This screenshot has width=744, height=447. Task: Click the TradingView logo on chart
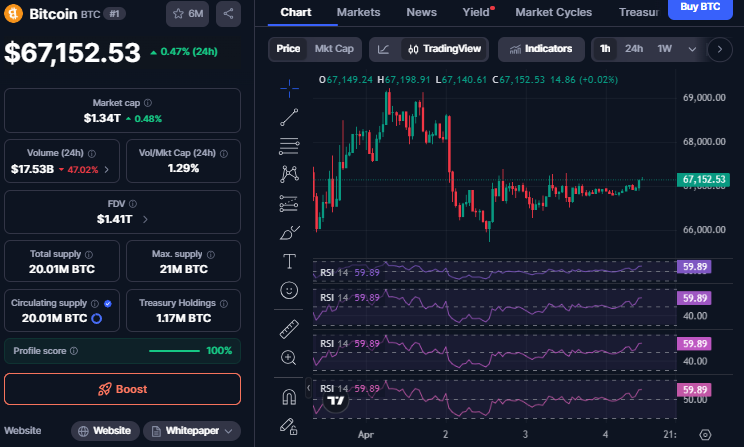[x=335, y=401]
